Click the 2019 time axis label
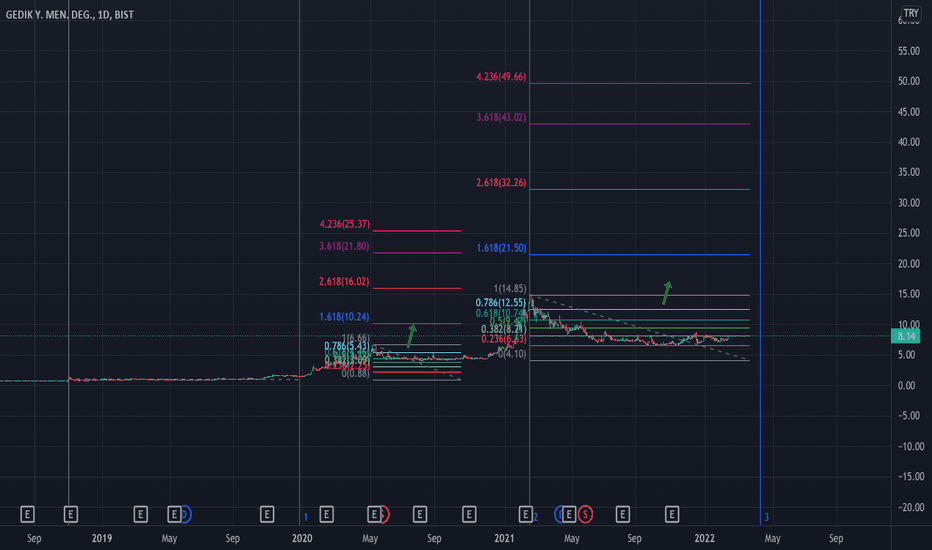This screenshot has width=932, height=550. (x=102, y=538)
